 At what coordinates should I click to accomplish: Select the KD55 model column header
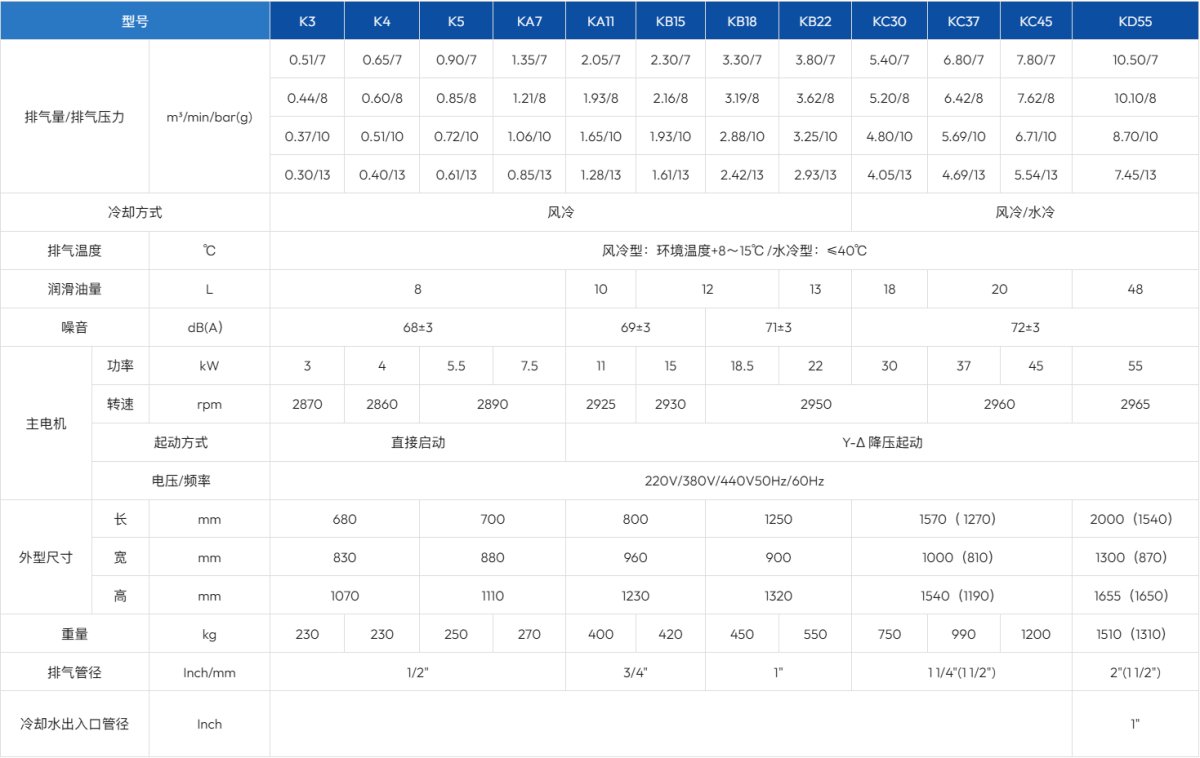pos(1135,20)
